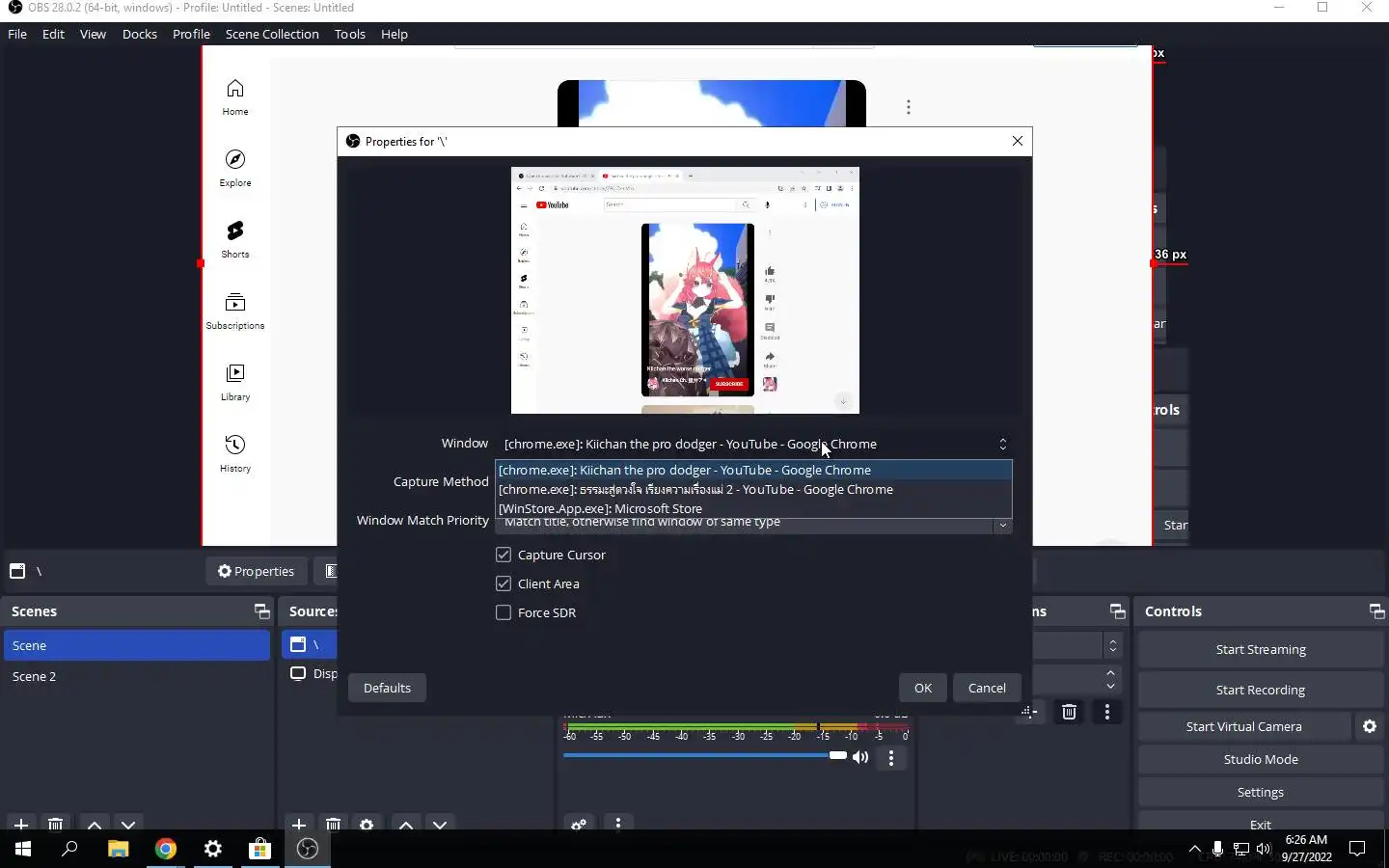Move selected source up in Sources list
The image size is (1389, 868).
406,825
